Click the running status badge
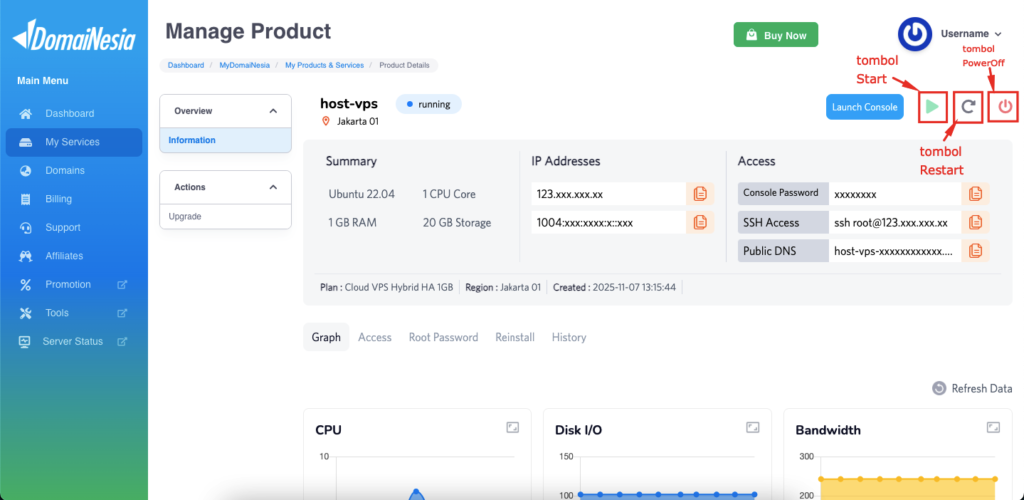 [428, 104]
